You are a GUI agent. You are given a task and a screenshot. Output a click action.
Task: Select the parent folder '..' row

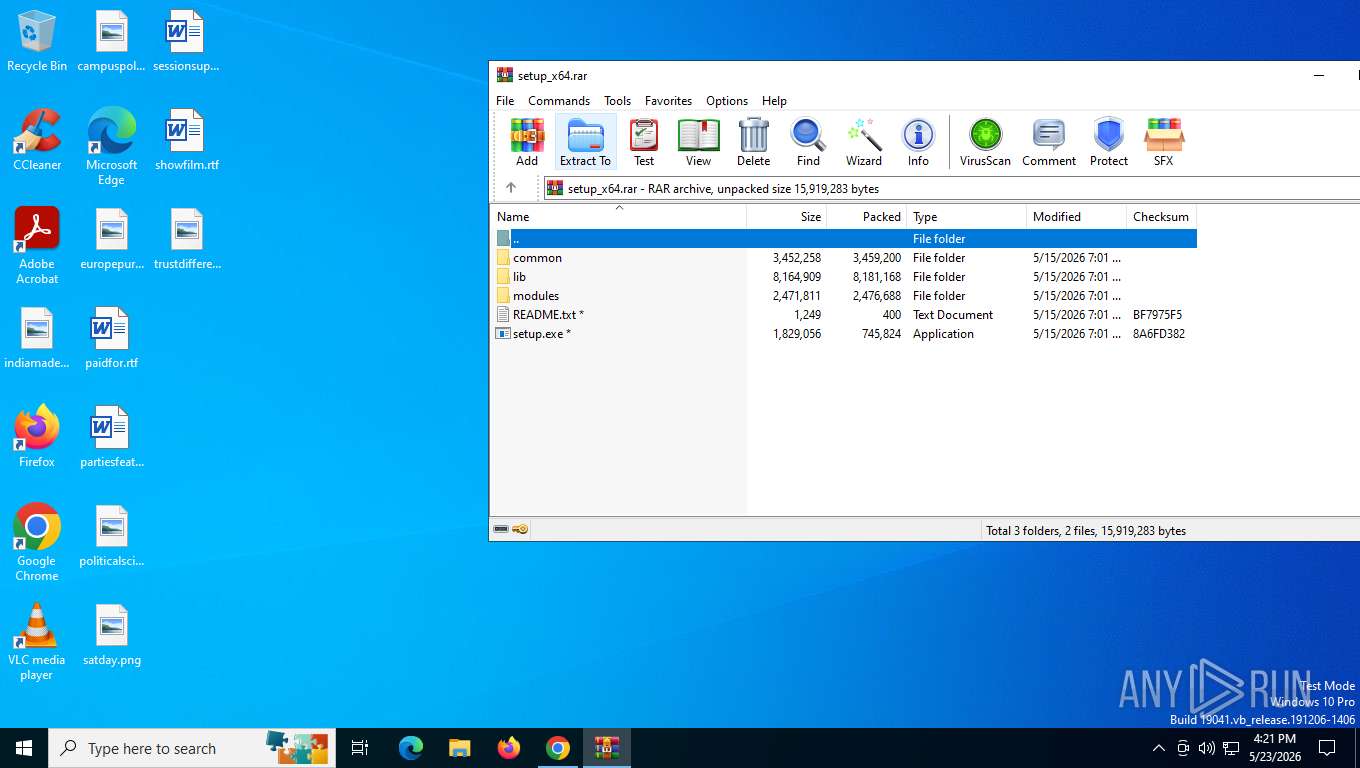coord(844,239)
